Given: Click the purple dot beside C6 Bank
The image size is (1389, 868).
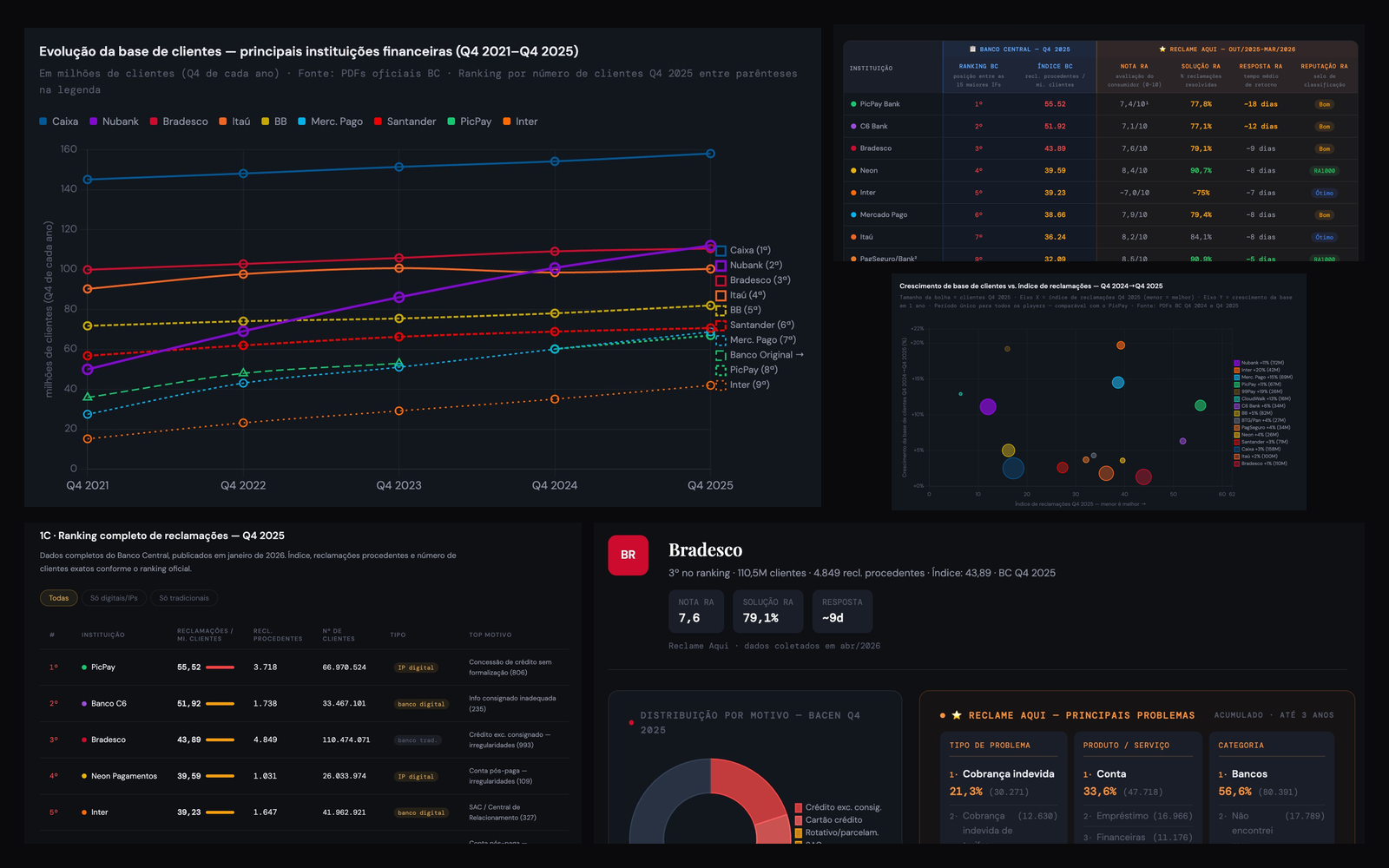Looking at the screenshot, I should point(853,126).
